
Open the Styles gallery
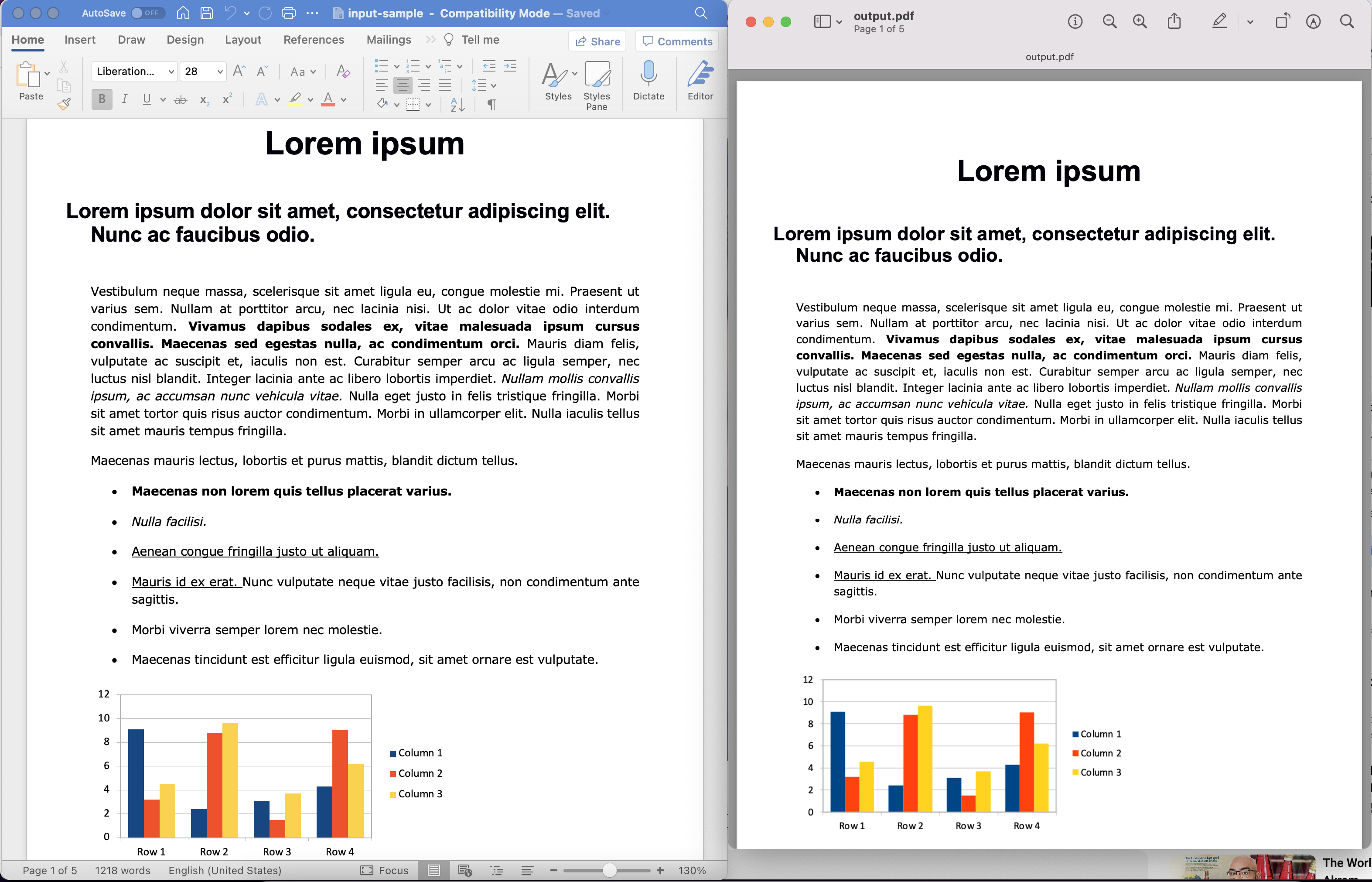[558, 81]
